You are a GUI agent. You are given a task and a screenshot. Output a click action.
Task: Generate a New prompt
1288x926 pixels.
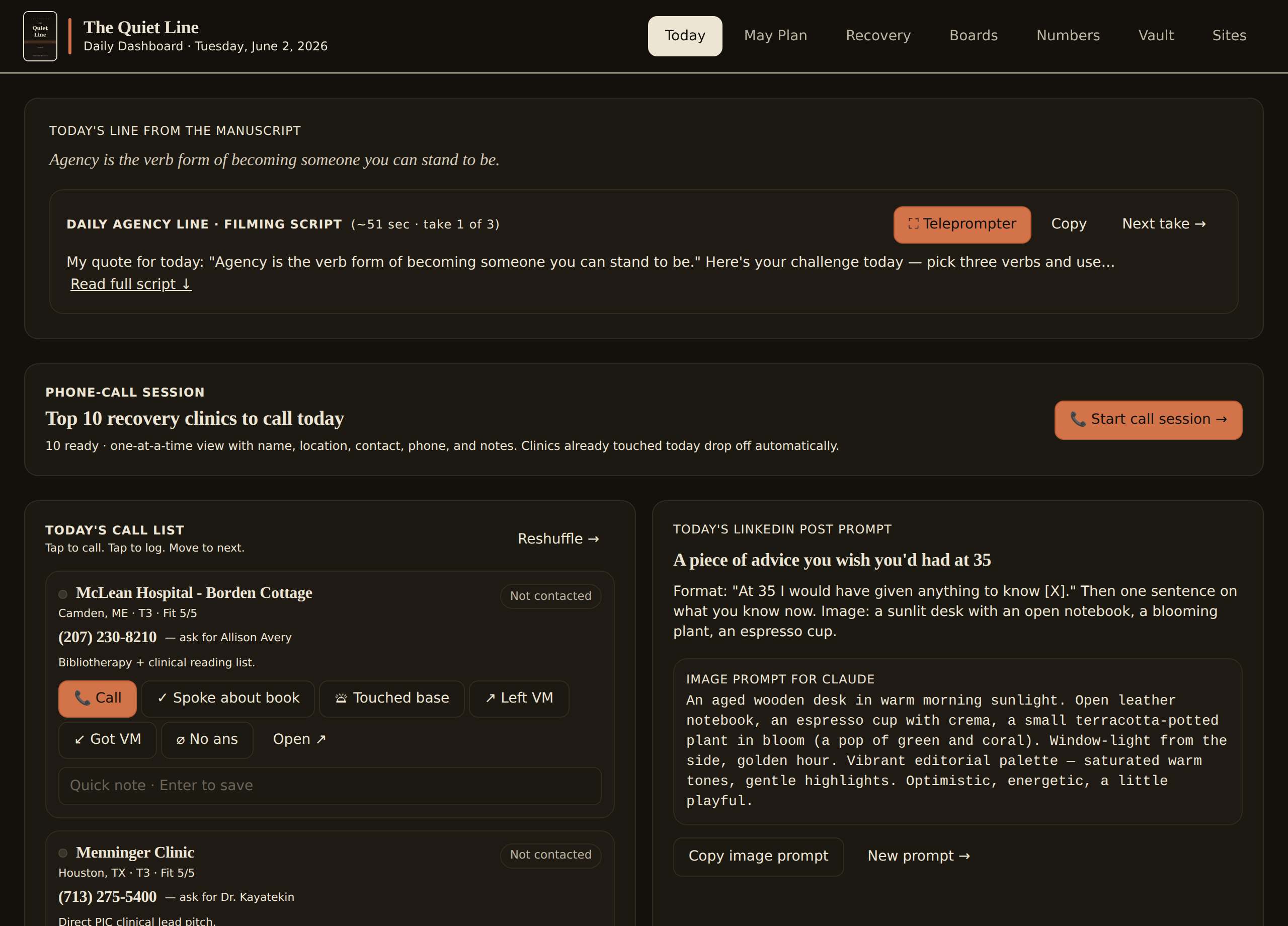pyautogui.click(x=918, y=856)
